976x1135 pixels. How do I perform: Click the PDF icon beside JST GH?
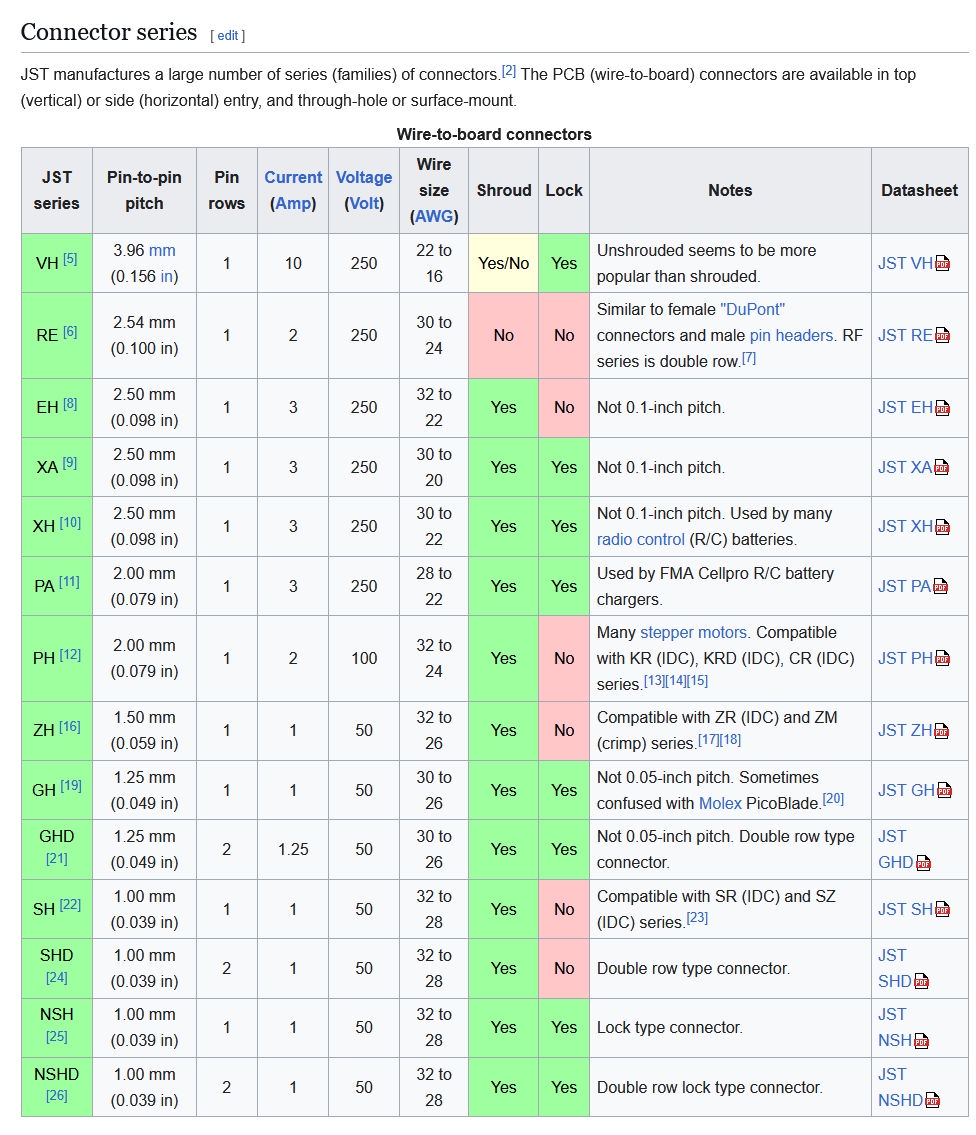pos(944,790)
